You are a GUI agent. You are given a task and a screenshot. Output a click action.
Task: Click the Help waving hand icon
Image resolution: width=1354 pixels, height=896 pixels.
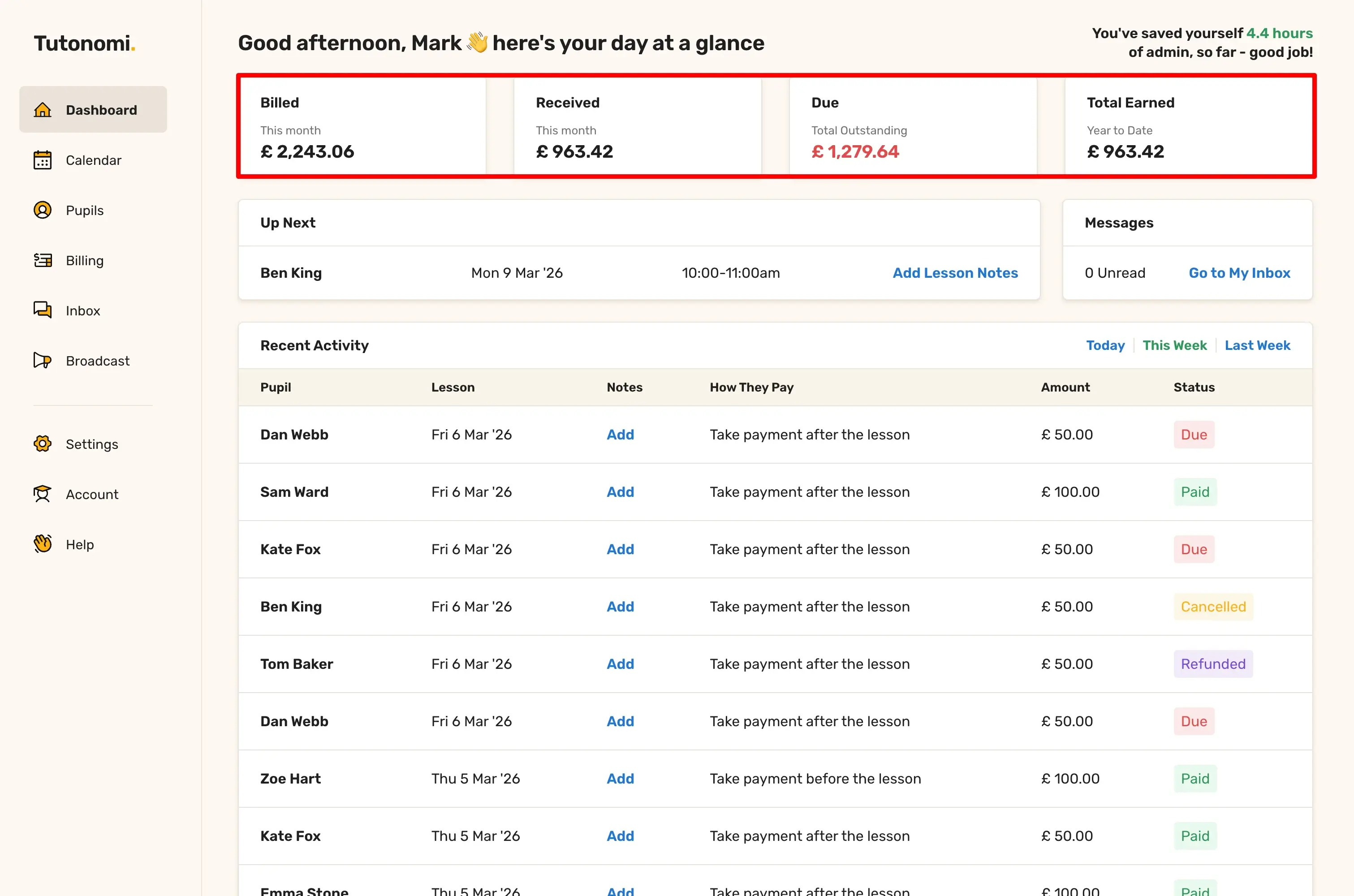pyautogui.click(x=42, y=544)
